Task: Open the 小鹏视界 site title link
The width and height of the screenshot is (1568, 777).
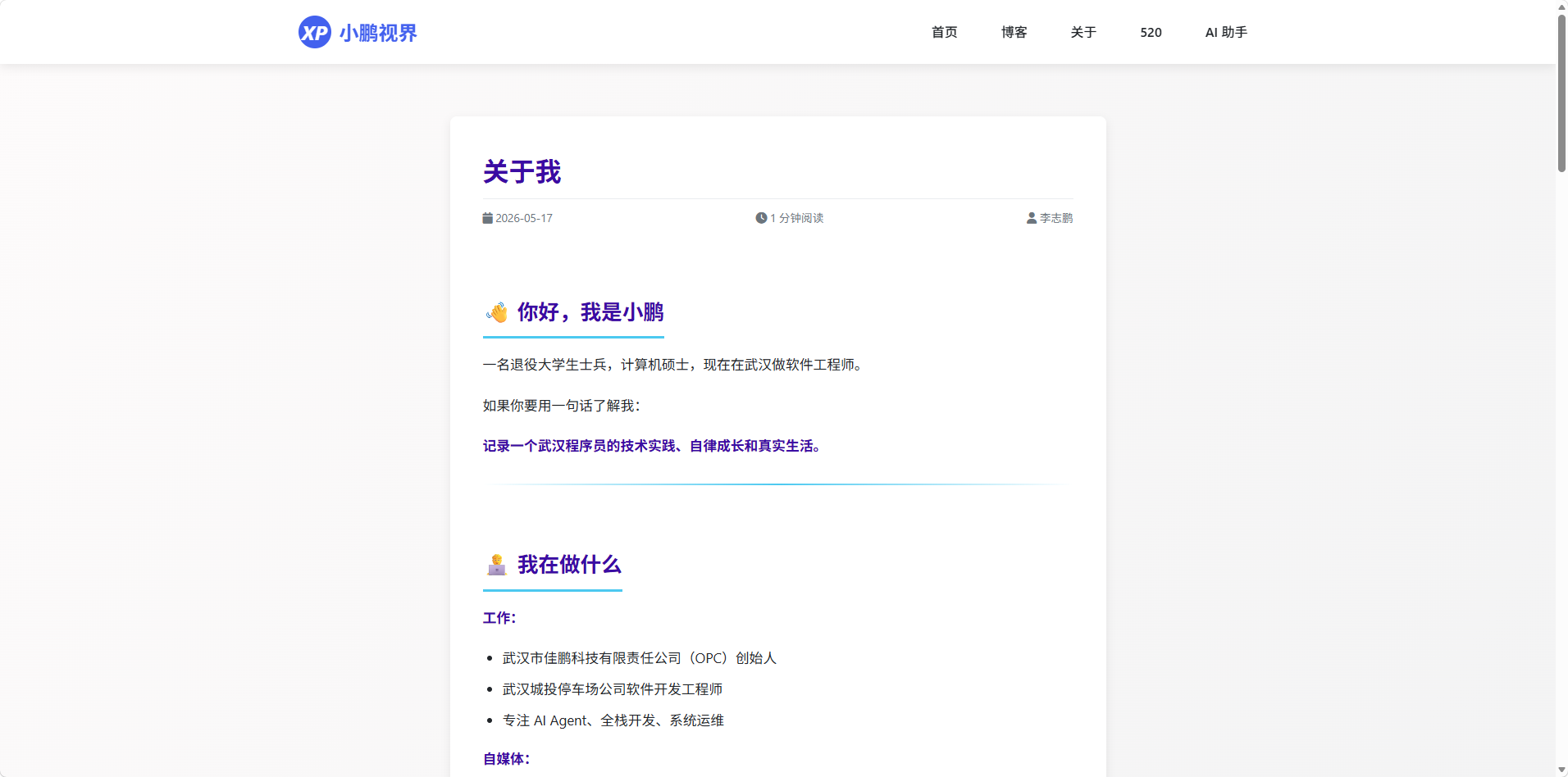Action: 378,33
